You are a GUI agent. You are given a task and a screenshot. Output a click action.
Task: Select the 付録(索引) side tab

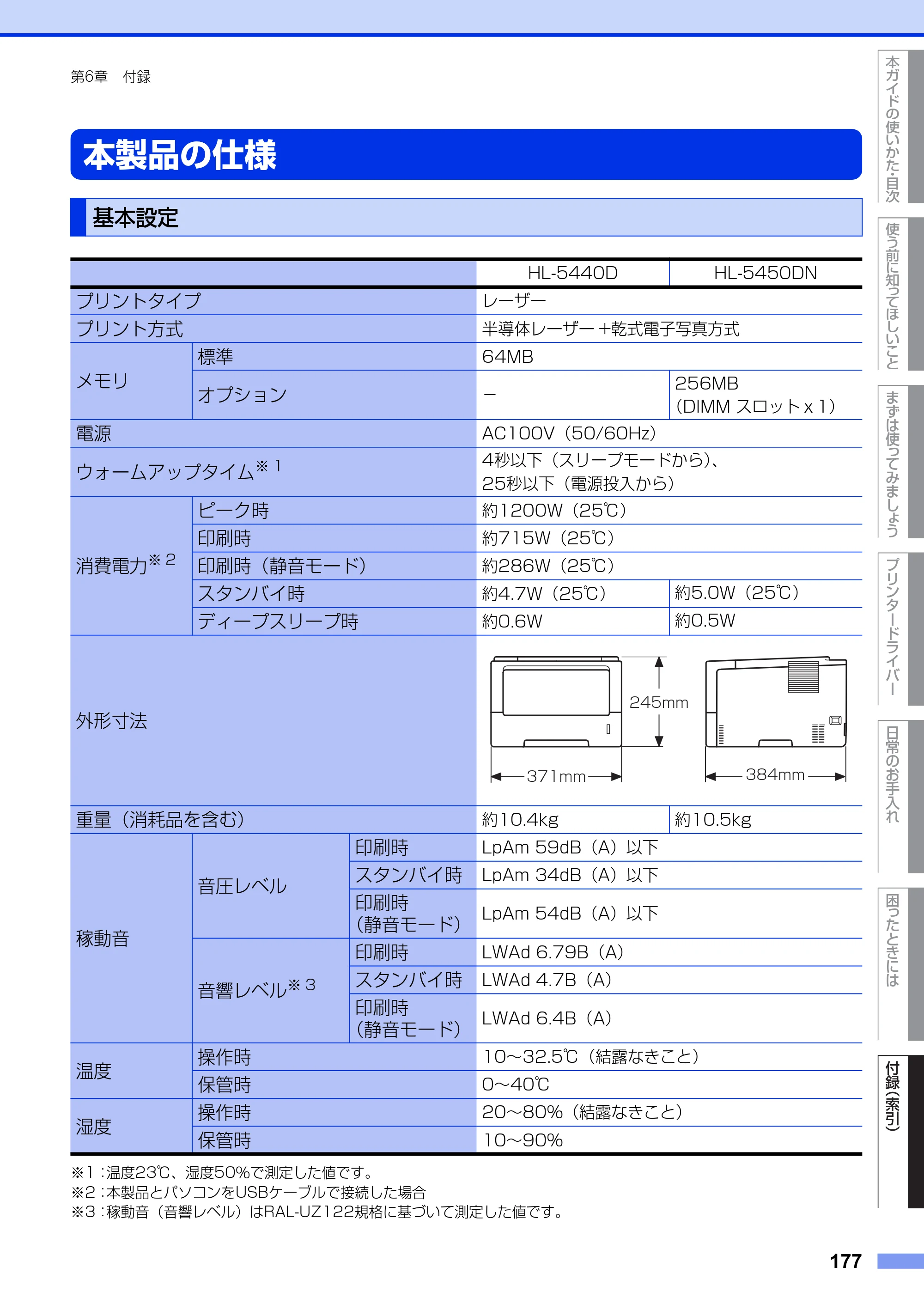(900, 1132)
